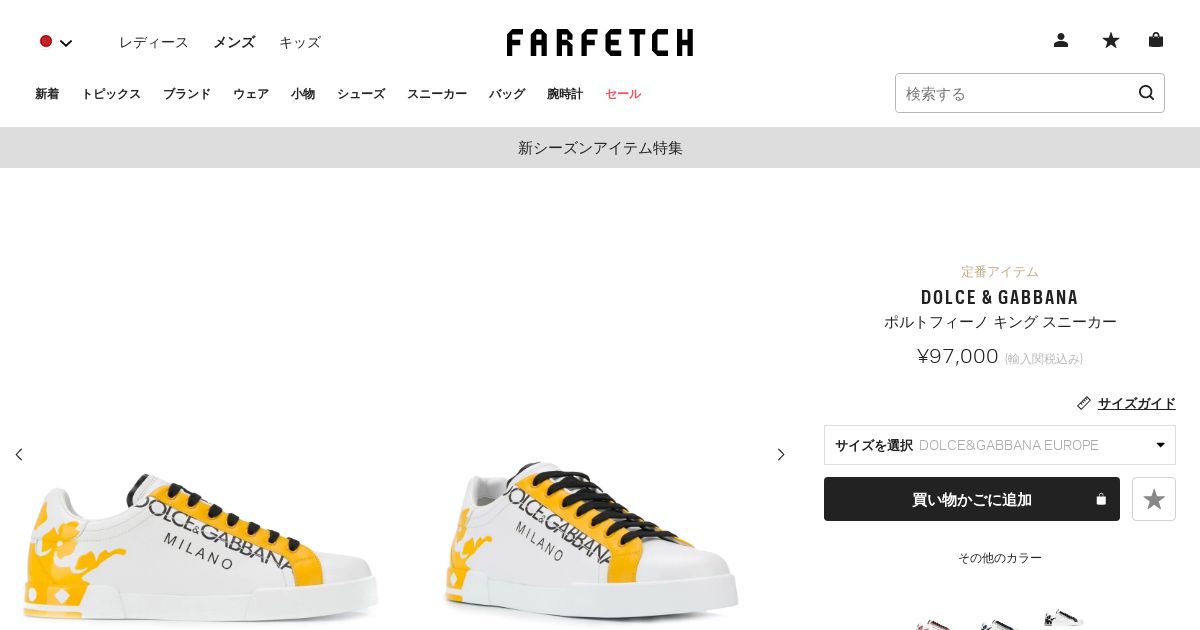Open the account profile icon
This screenshot has width=1200, height=630.
click(1061, 40)
